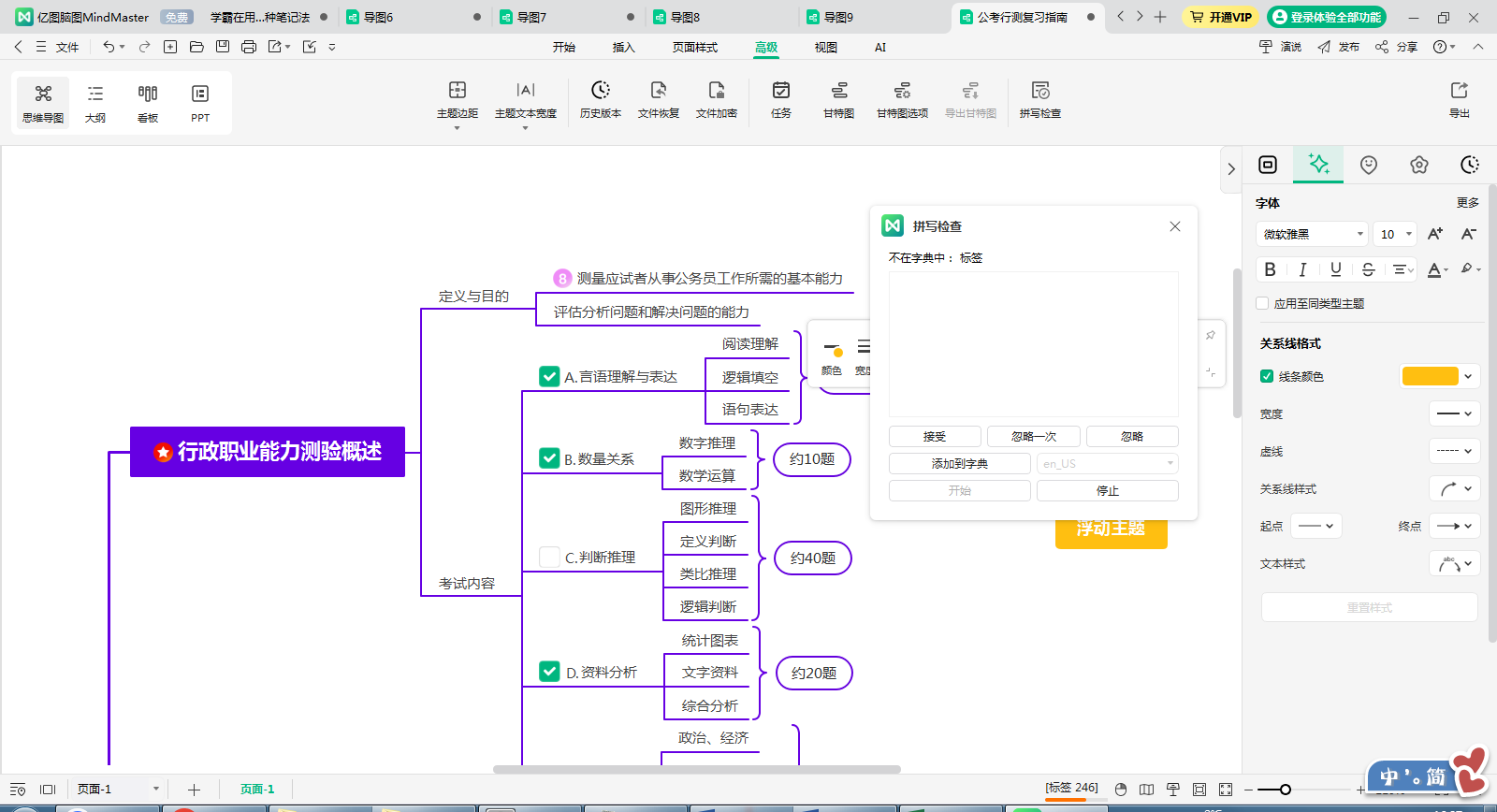The image size is (1497, 812).
Task: Toggle checkbox for B.数量关系
Action: tap(550, 458)
